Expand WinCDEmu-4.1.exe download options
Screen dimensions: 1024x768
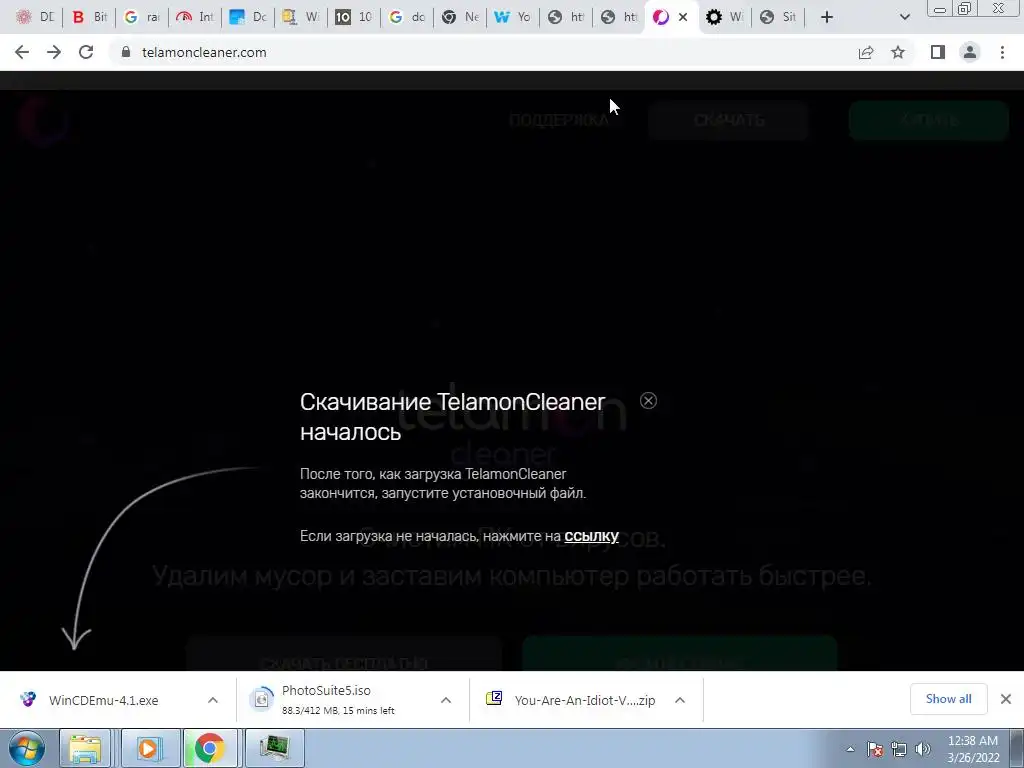213,700
